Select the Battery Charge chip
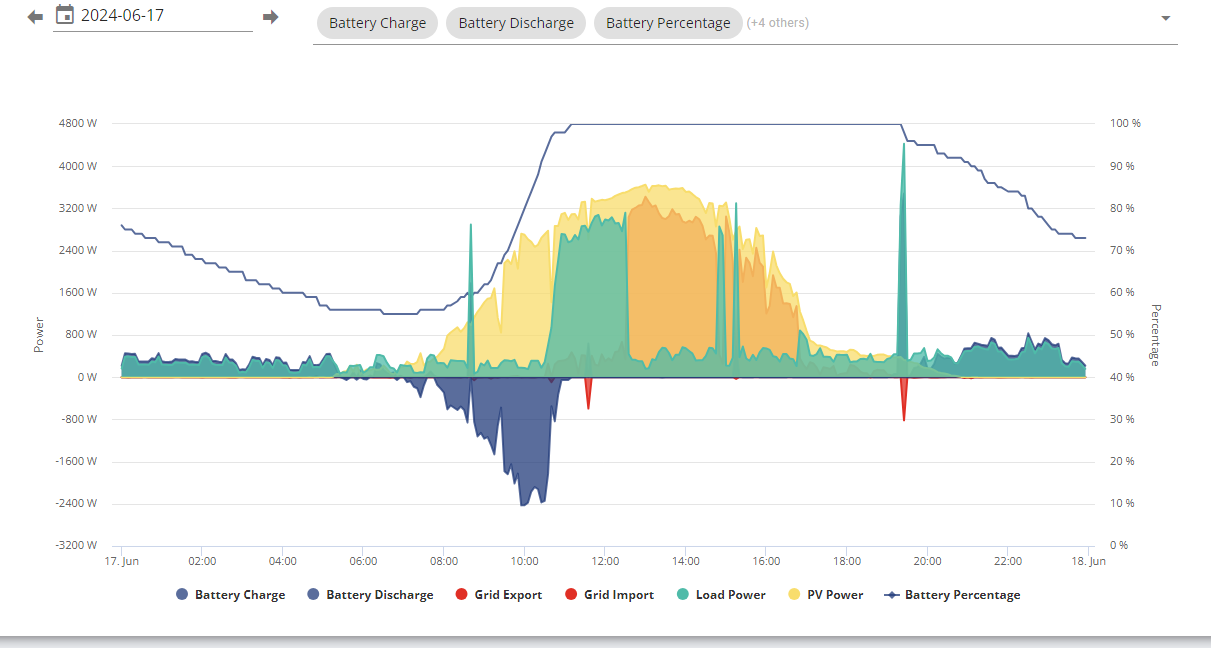Viewport: 1211px width, 648px height. tap(377, 23)
